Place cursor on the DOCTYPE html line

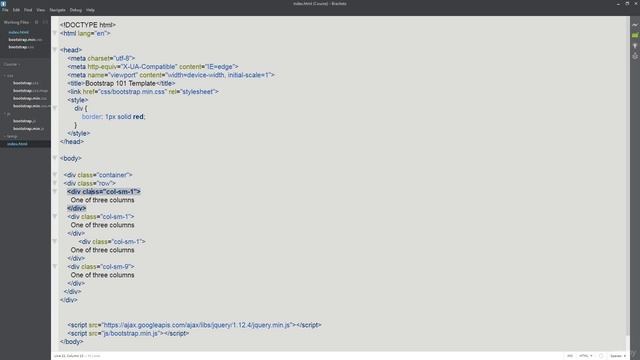(x=88, y=25)
